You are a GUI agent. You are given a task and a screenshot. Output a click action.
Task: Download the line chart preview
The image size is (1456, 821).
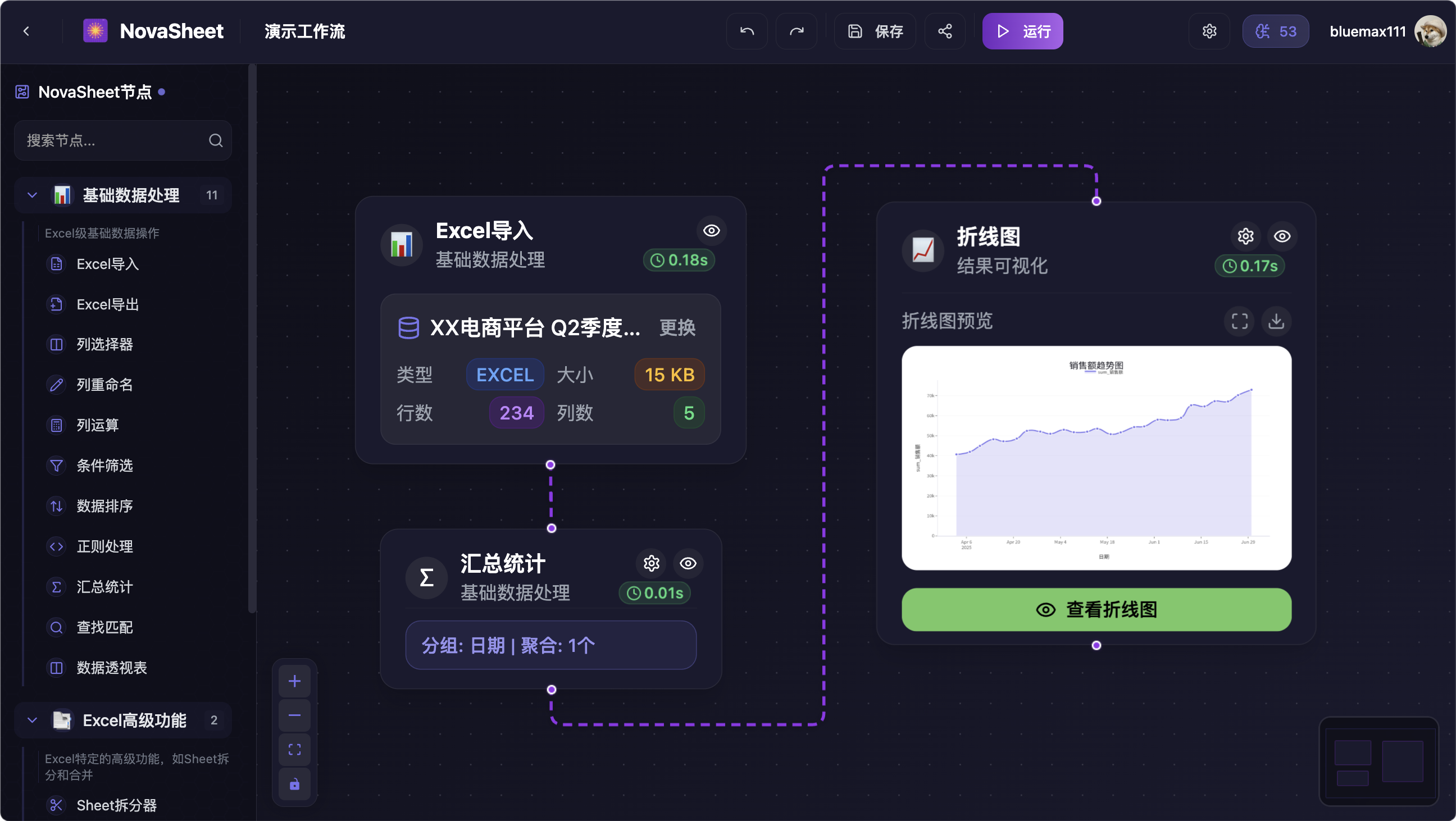pyautogui.click(x=1276, y=321)
